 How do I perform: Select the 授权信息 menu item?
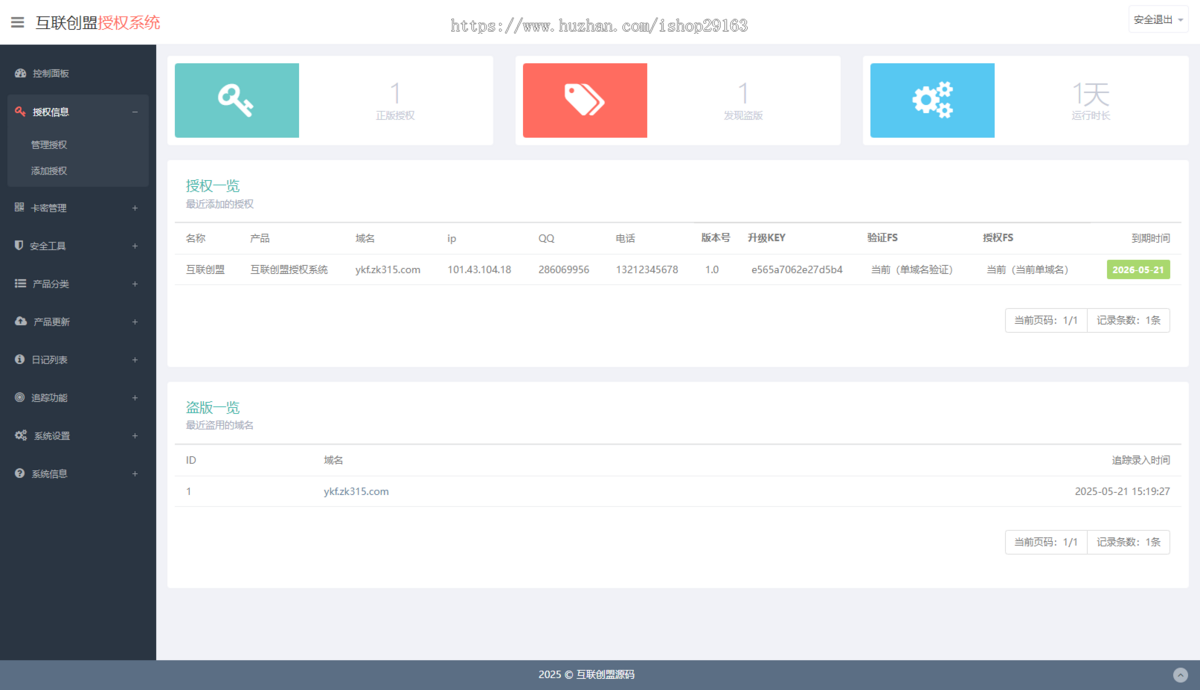point(78,112)
